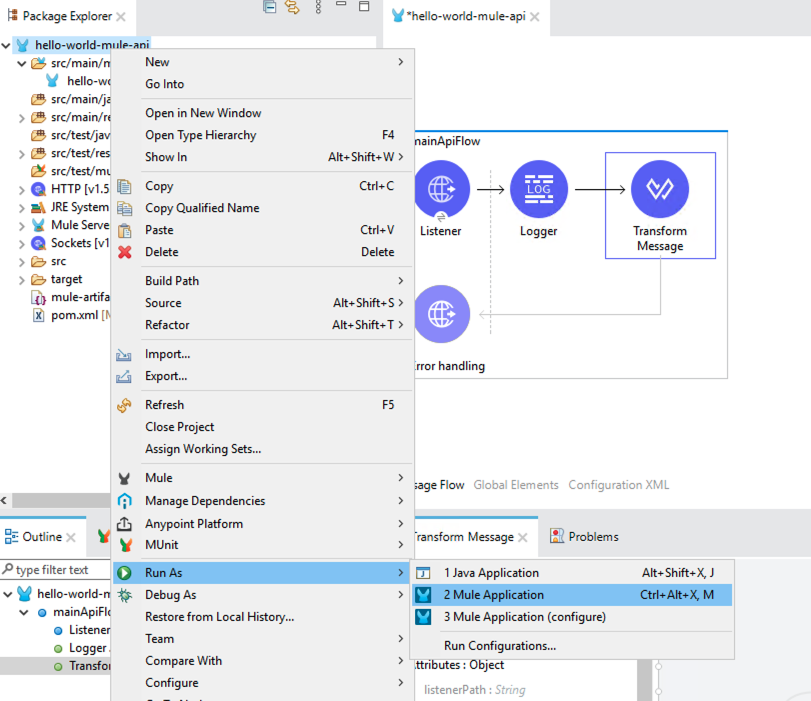Close the Package Explorer tab

coord(121,17)
